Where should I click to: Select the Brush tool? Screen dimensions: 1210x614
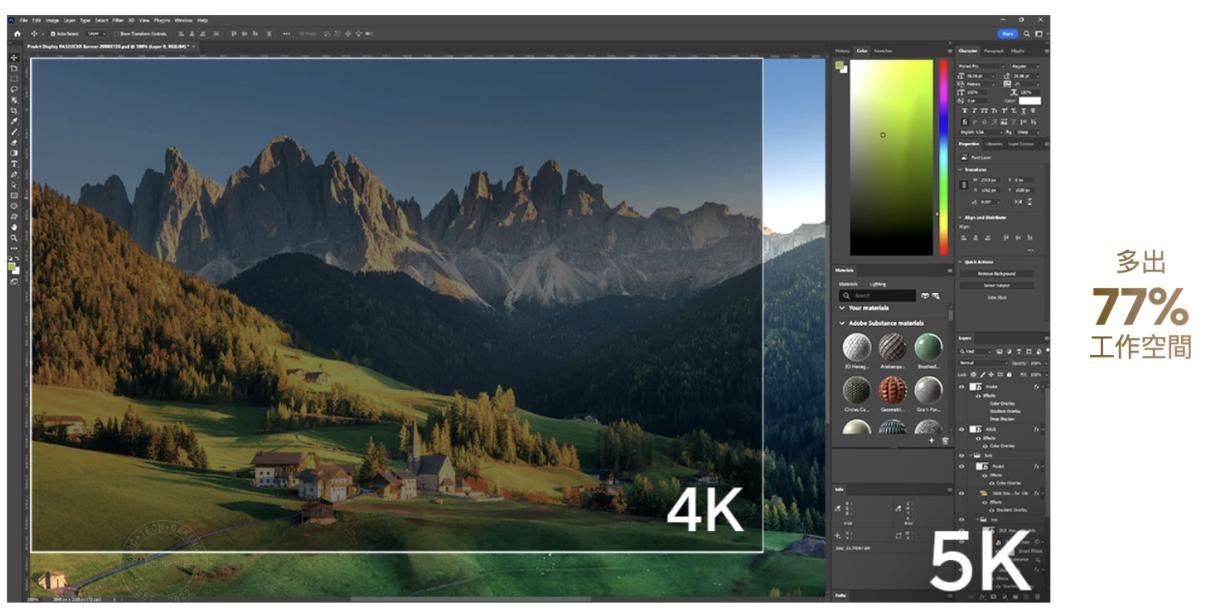tap(14, 132)
